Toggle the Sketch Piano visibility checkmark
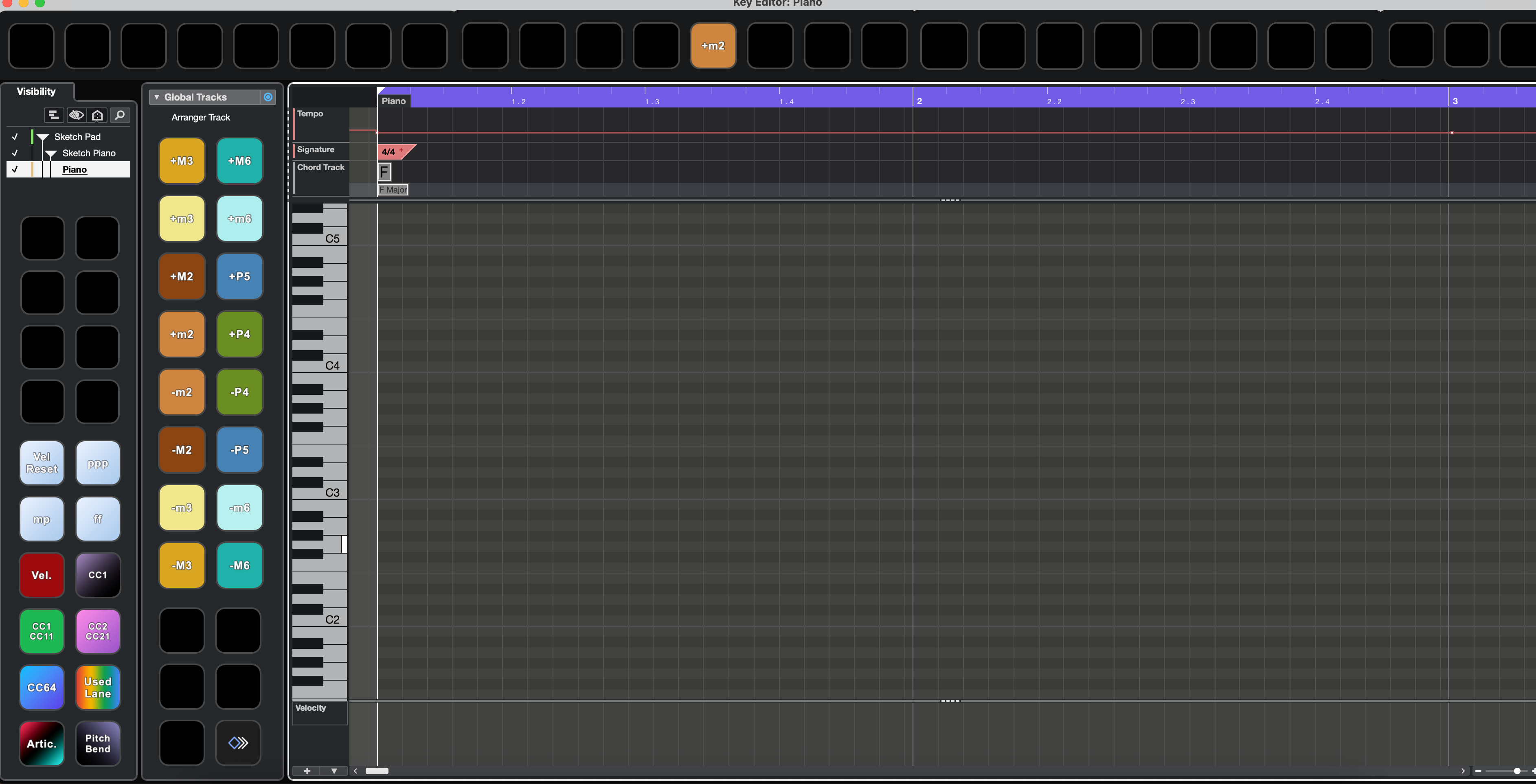Screen dimensions: 1536x784 pos(15,153)
